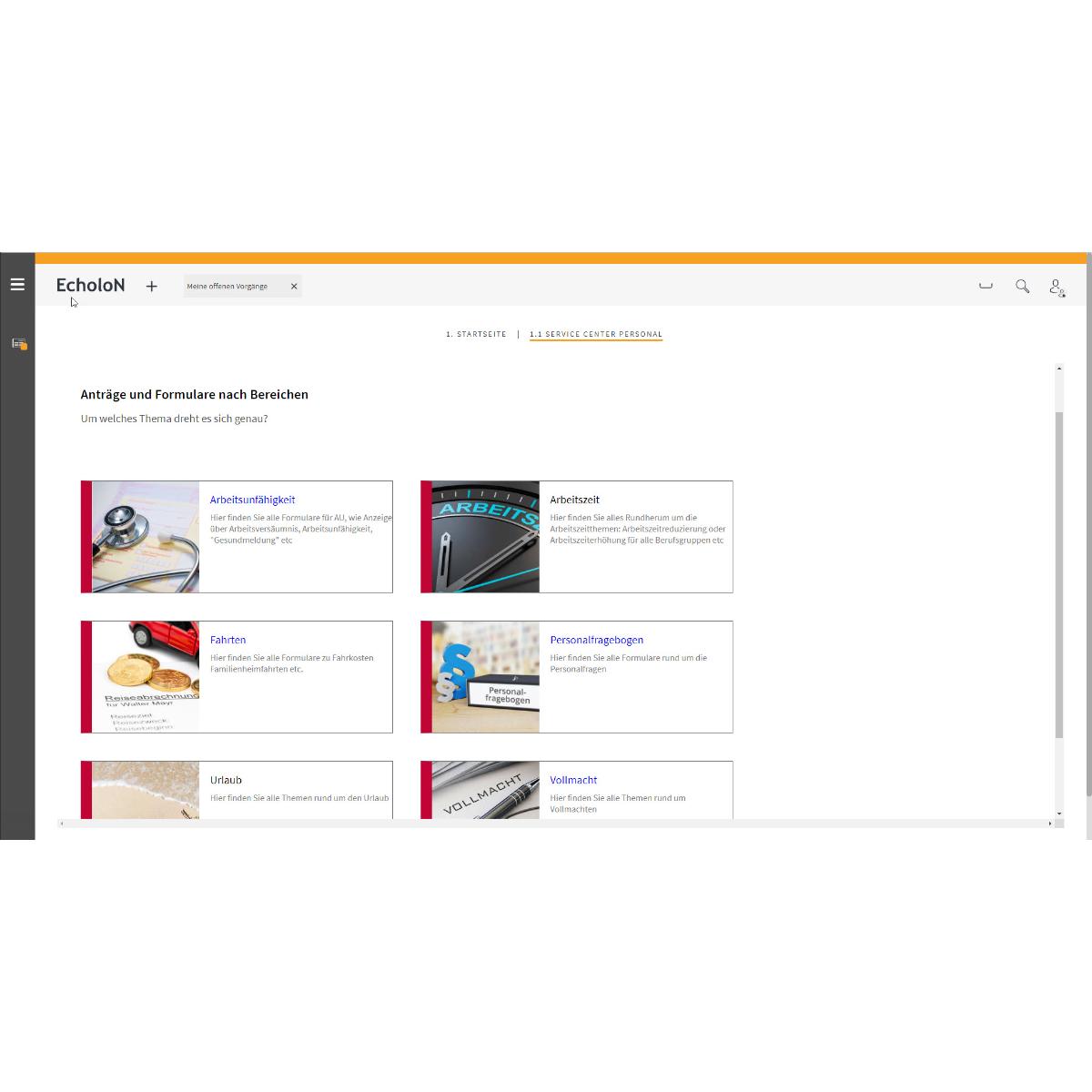Click the coins and car Fahrten thumbnail

coord(146,677)
